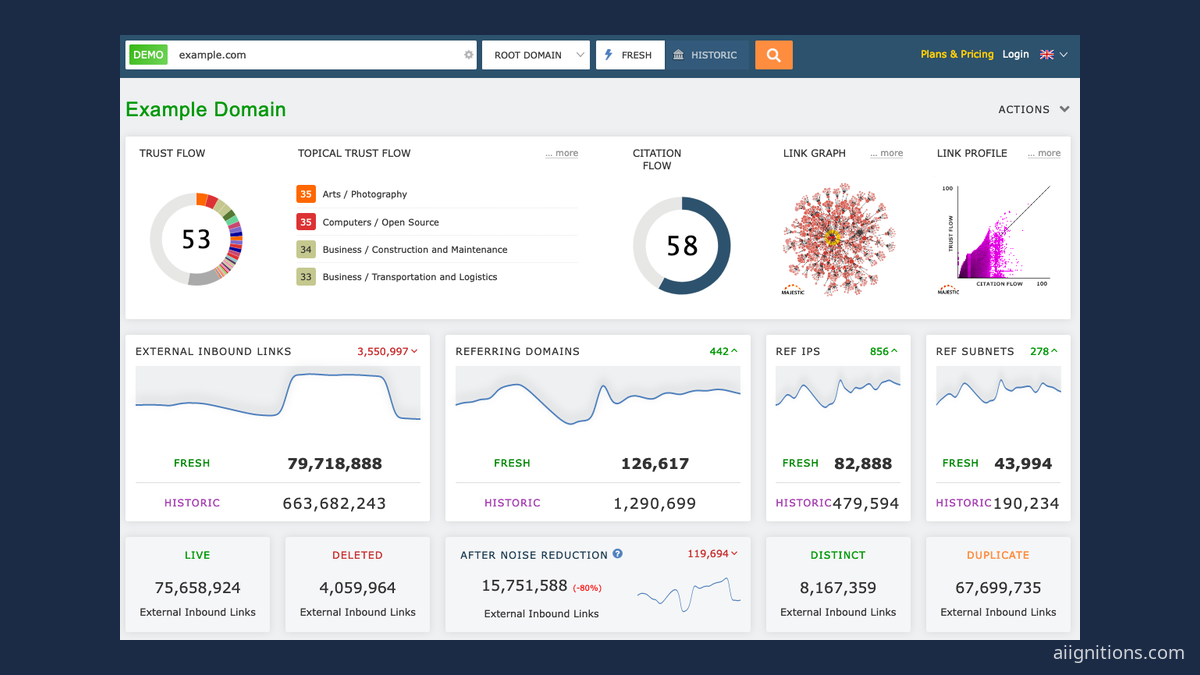The width and height of the screenshot is (1200, 675).
Task: Click the External Inbound Links card heading
Action: pyautogui.click(x=213, y=351)
